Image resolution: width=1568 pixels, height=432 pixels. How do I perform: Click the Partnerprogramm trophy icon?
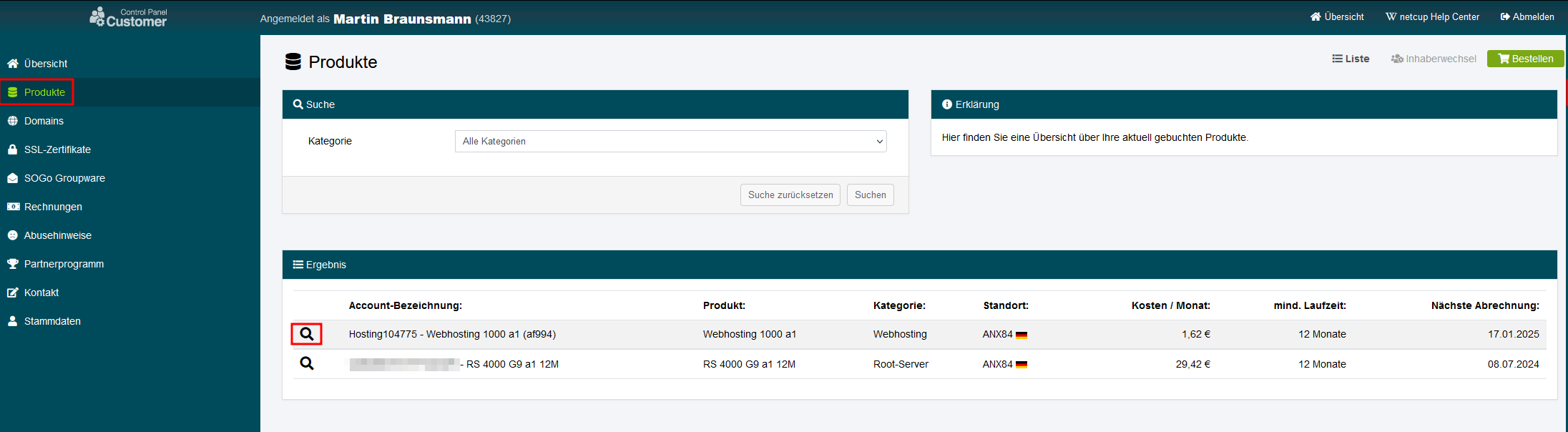click(13, 264)
